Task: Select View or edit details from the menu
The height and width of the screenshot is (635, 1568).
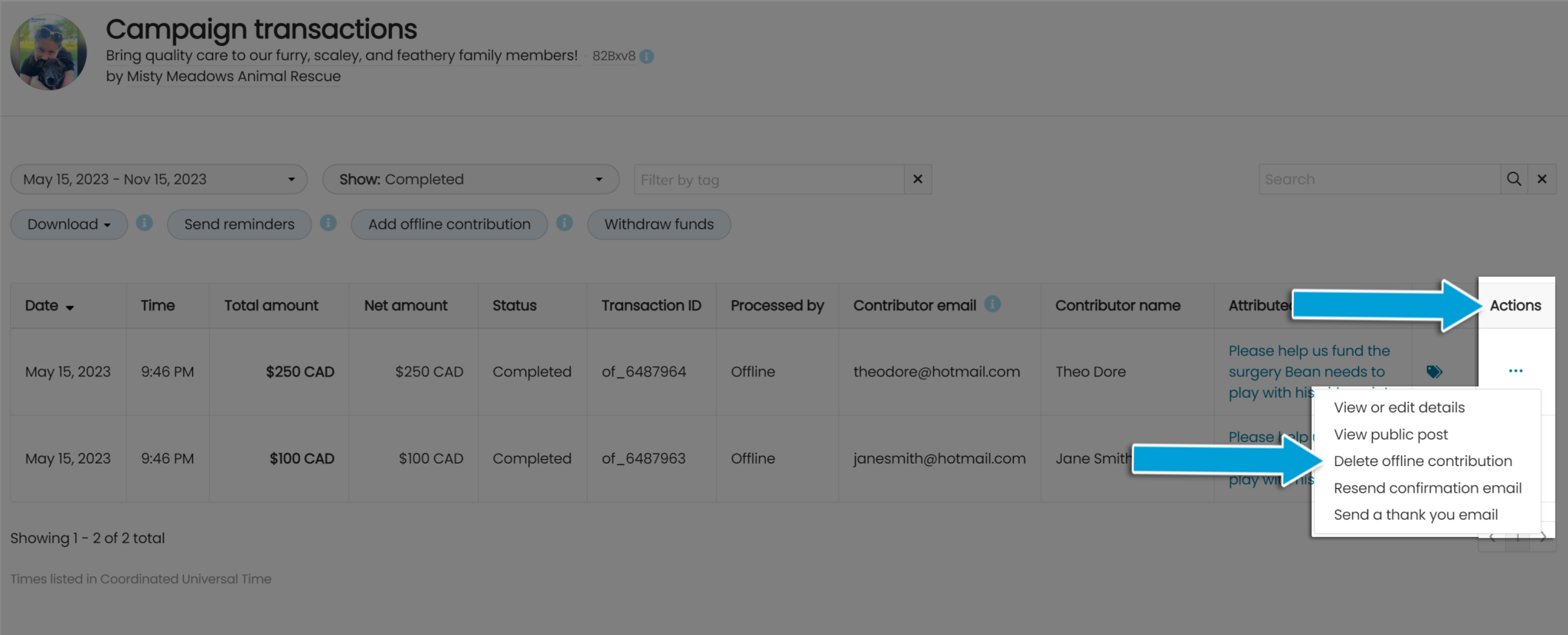Action: click(1399, 407)
